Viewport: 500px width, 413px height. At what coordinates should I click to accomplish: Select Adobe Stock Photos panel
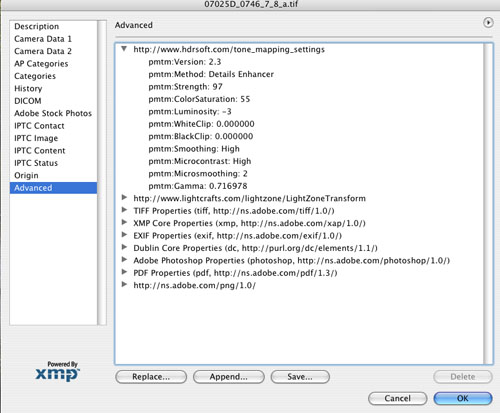tap(53, 113)
